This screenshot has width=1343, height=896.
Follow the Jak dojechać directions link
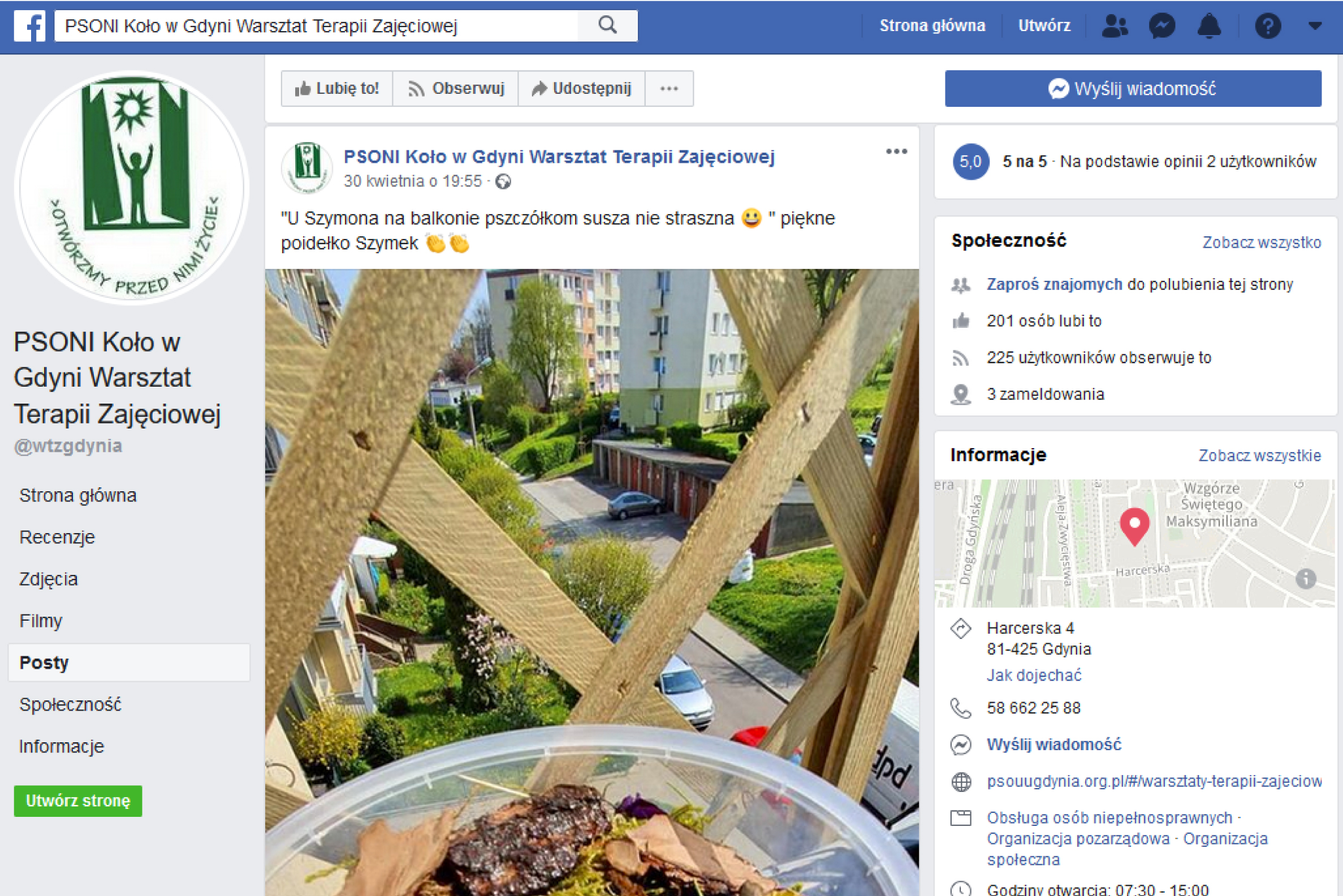click(x=1033, y=675)
